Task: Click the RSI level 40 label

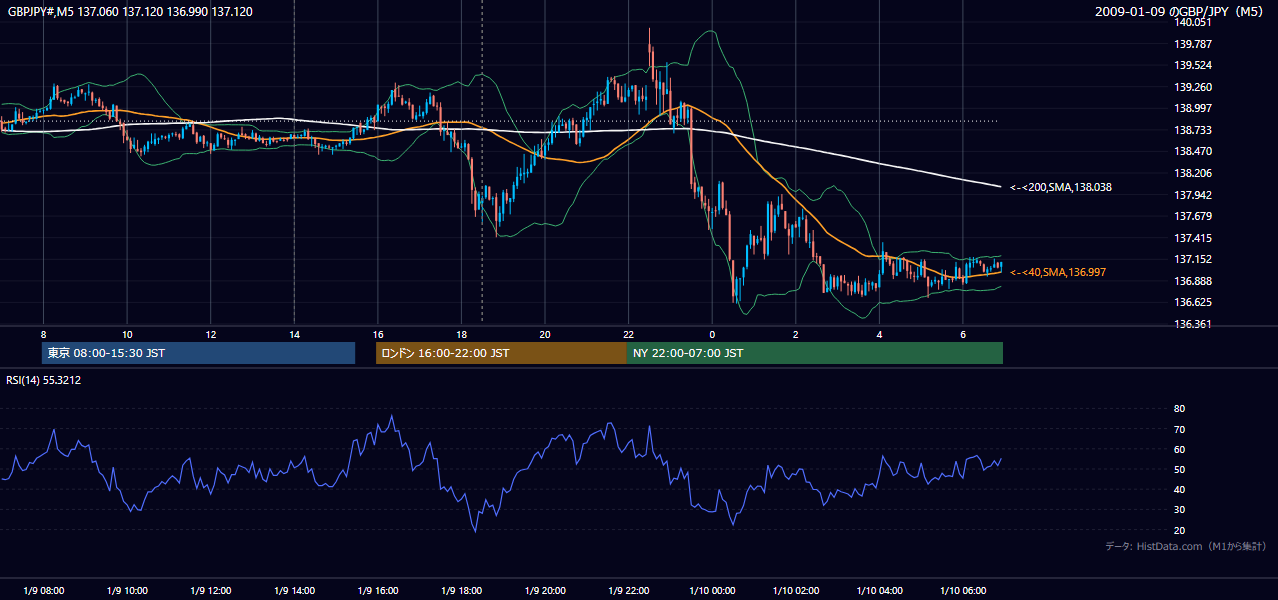Action: [1180, 489]
